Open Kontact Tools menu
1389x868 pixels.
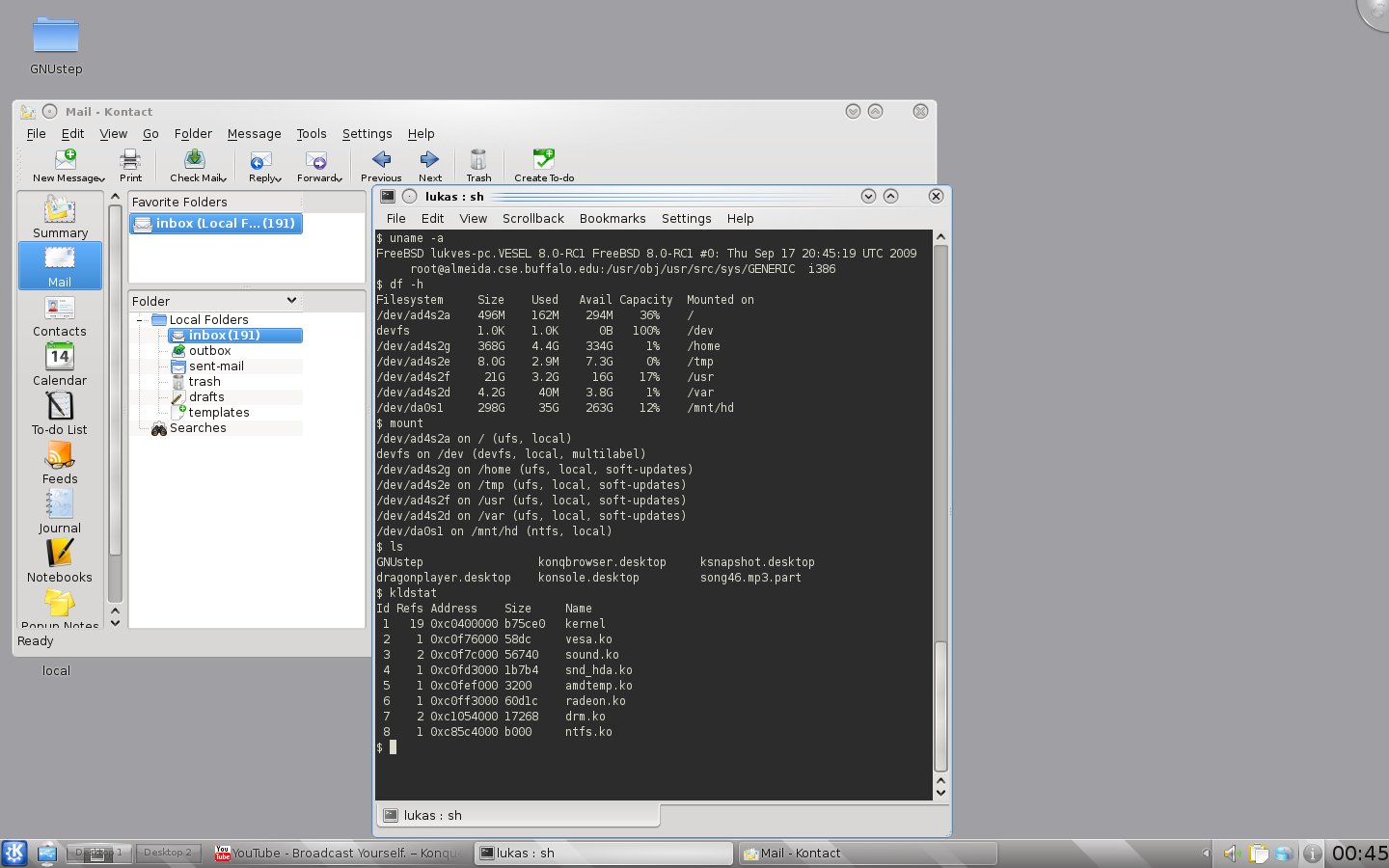pyautogui.click(x=312, y=134)
